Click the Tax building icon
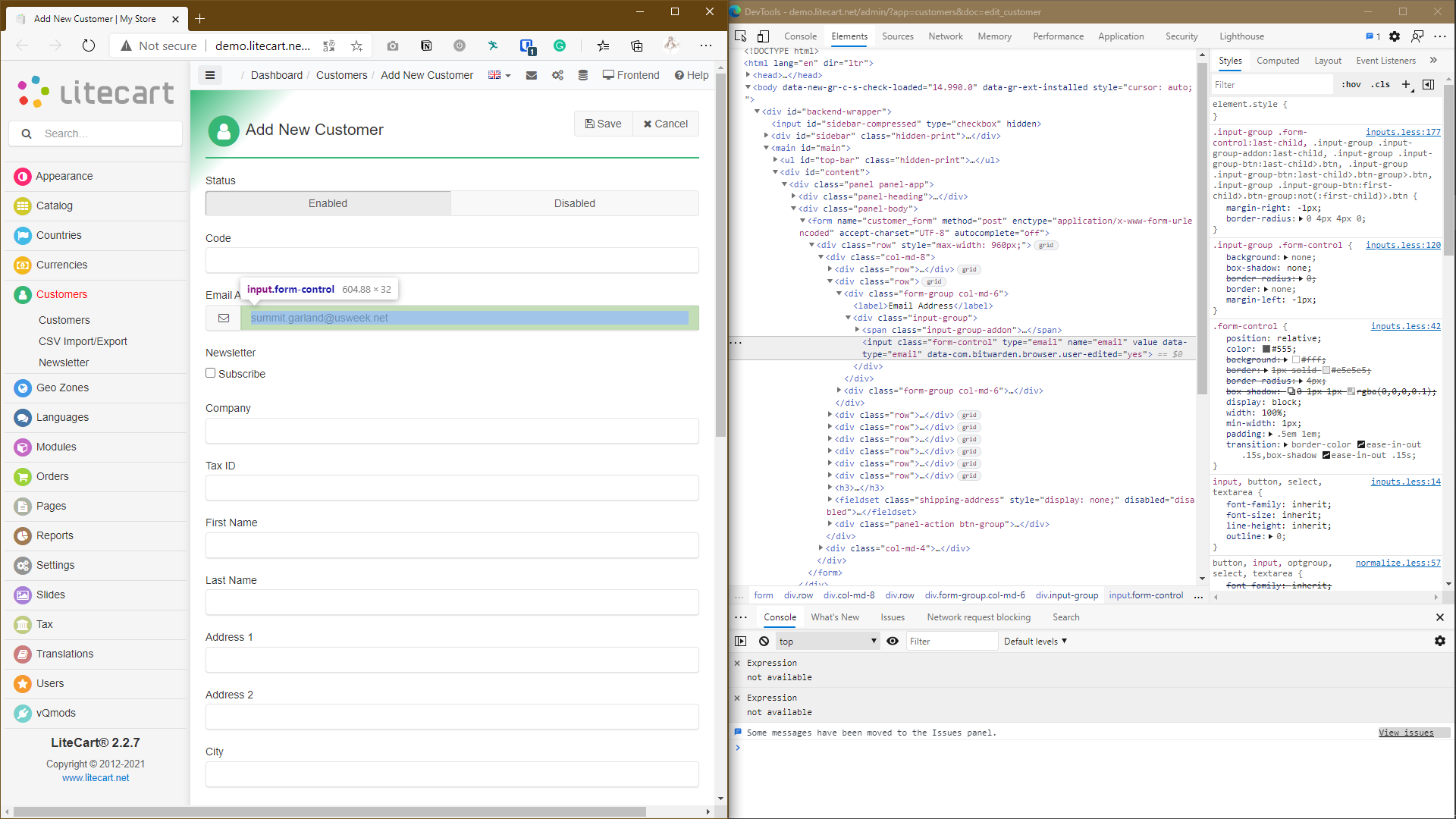Image resolution: width=1456 pixels, height=819 pixels. tap(23, 624)
